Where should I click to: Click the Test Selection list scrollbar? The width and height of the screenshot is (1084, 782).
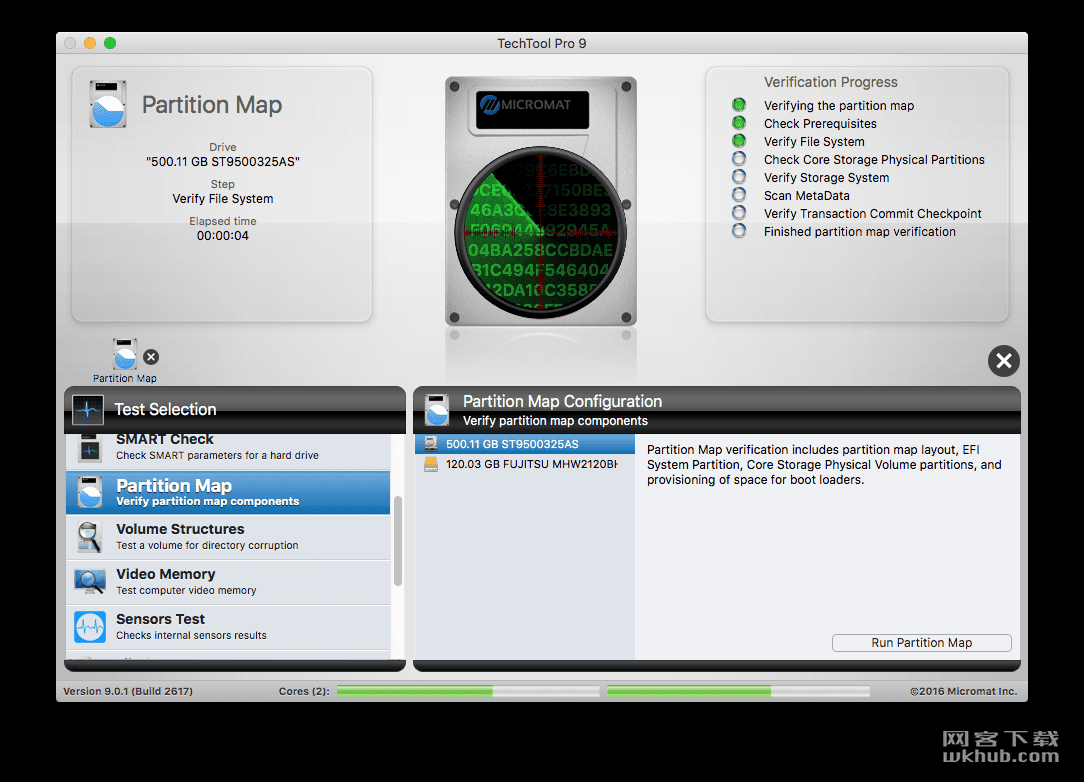pyautogui.click(x=398, y=541)
